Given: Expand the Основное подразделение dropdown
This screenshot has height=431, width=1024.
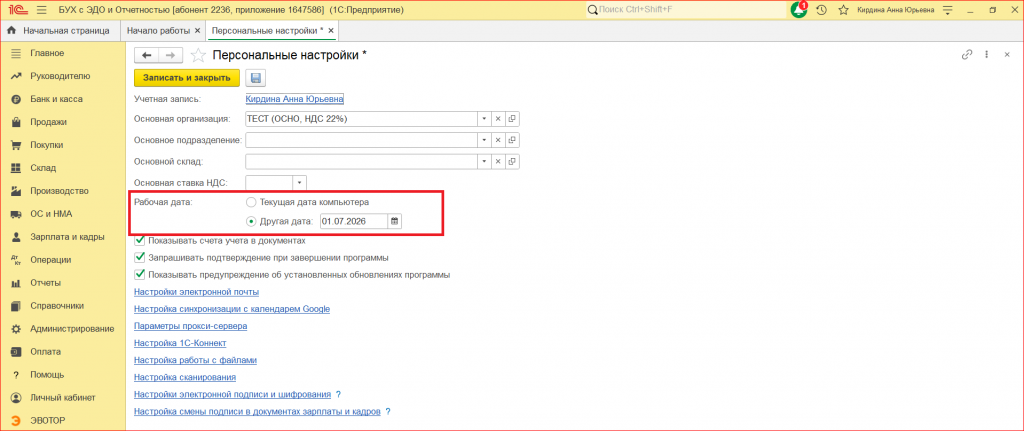Looking at the screenshot, I should pyautogui.click(x=485, y=140).
